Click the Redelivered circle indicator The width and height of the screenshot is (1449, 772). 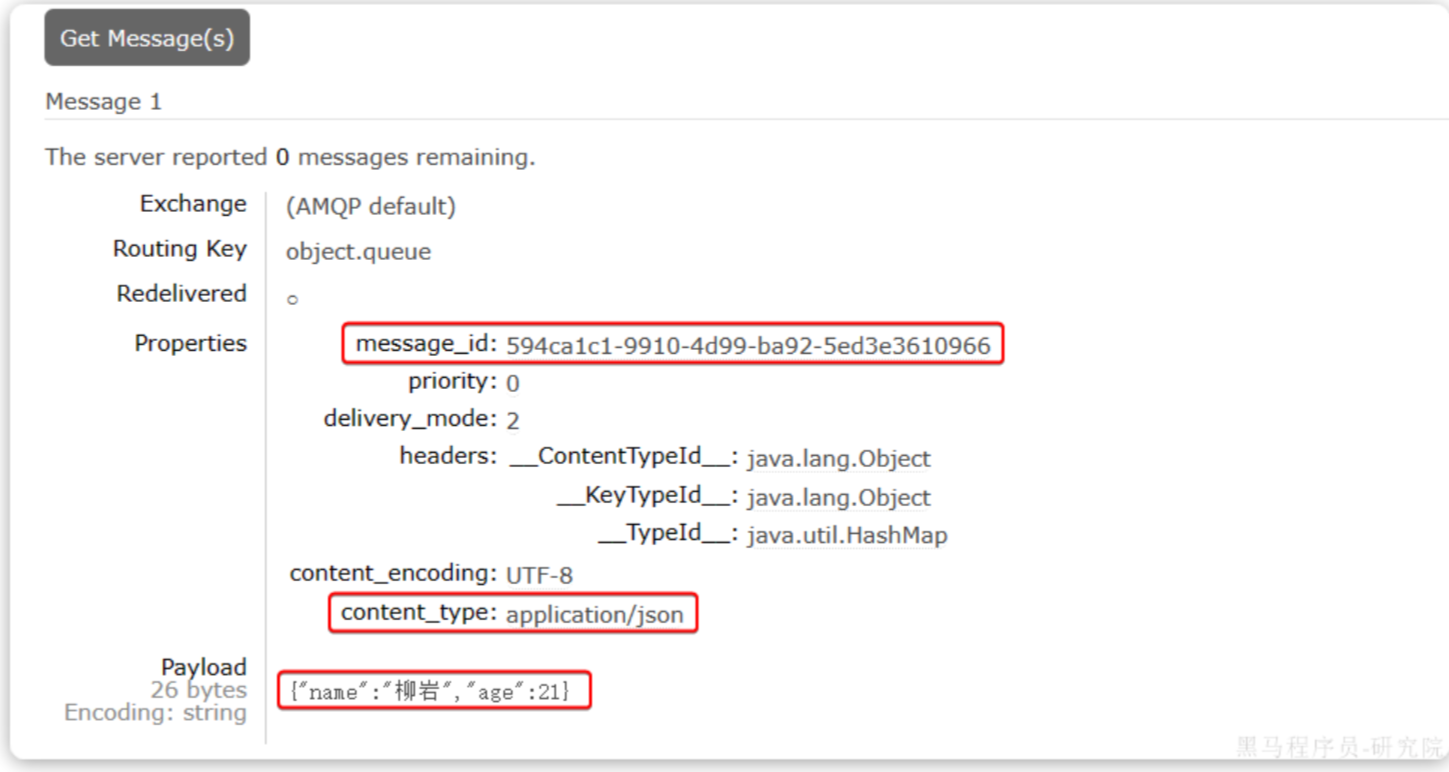pos(292,299)
